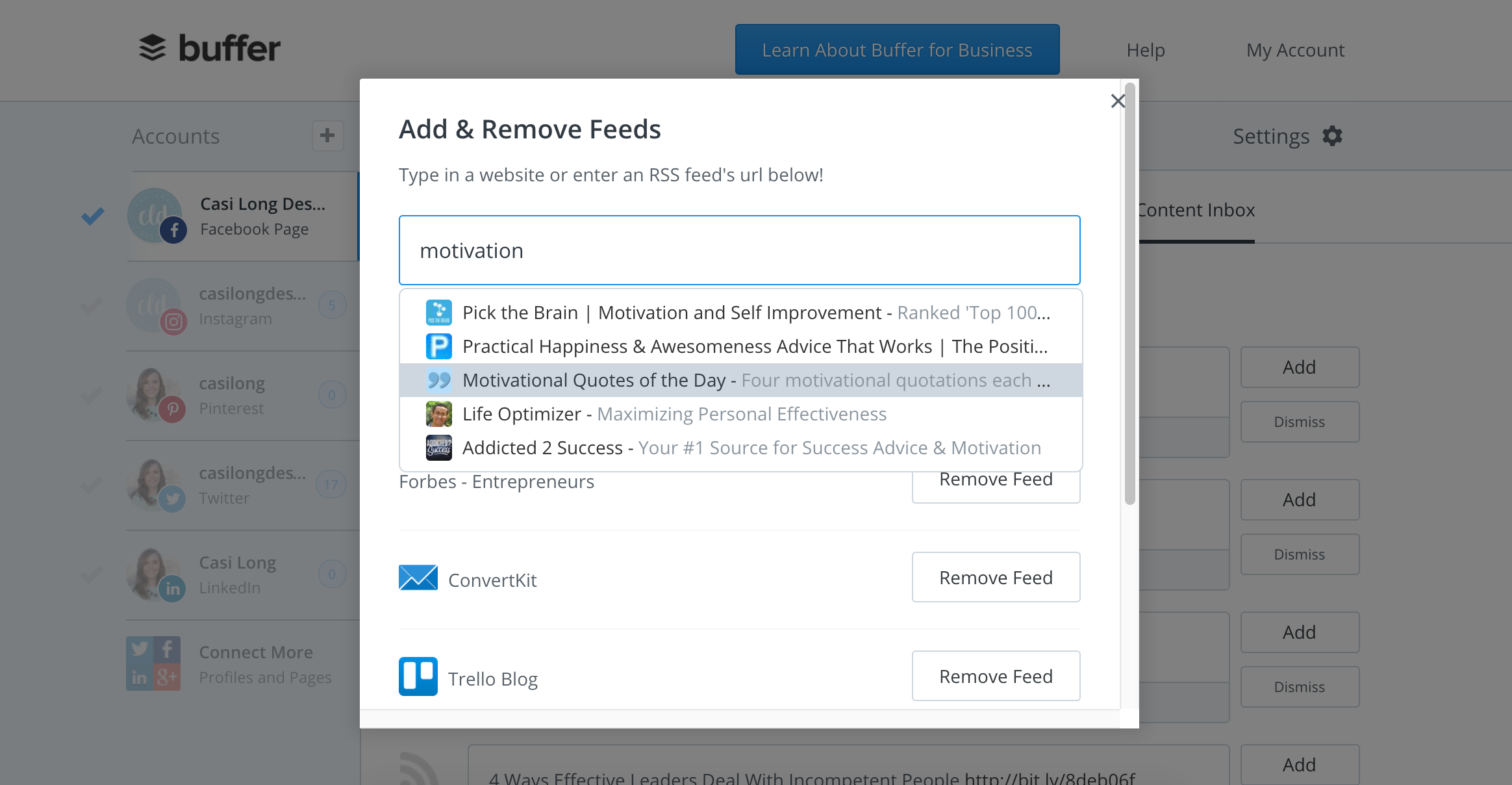The width and height of the screenshot is (1512, 785).
Task: Remove the ConvertKit feed
Action: point(996,577)
